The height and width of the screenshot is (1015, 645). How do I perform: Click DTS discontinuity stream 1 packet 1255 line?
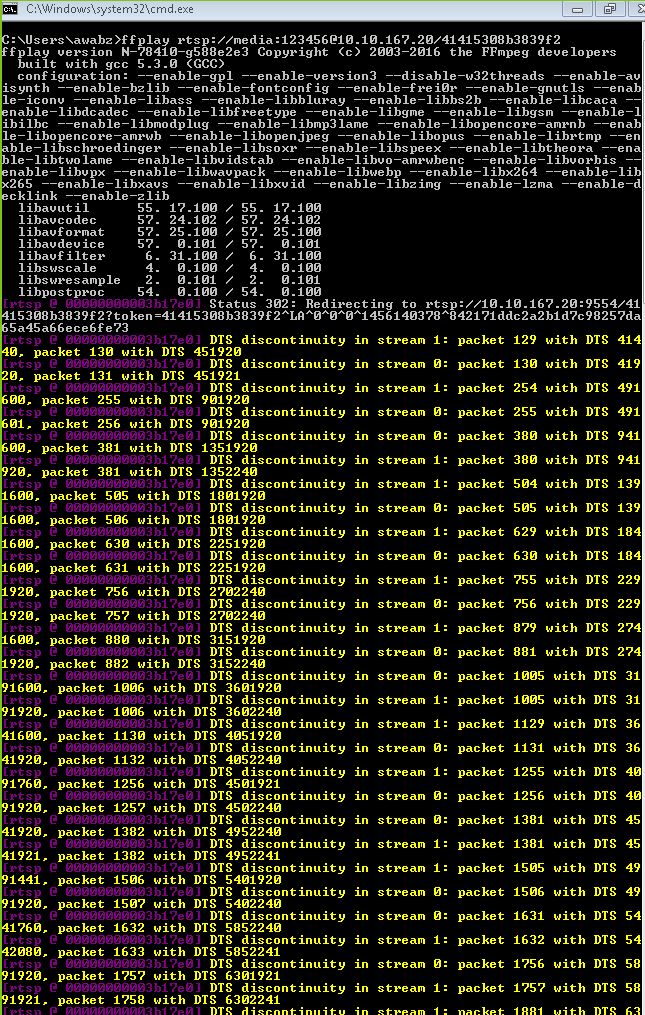pos(321,772)
